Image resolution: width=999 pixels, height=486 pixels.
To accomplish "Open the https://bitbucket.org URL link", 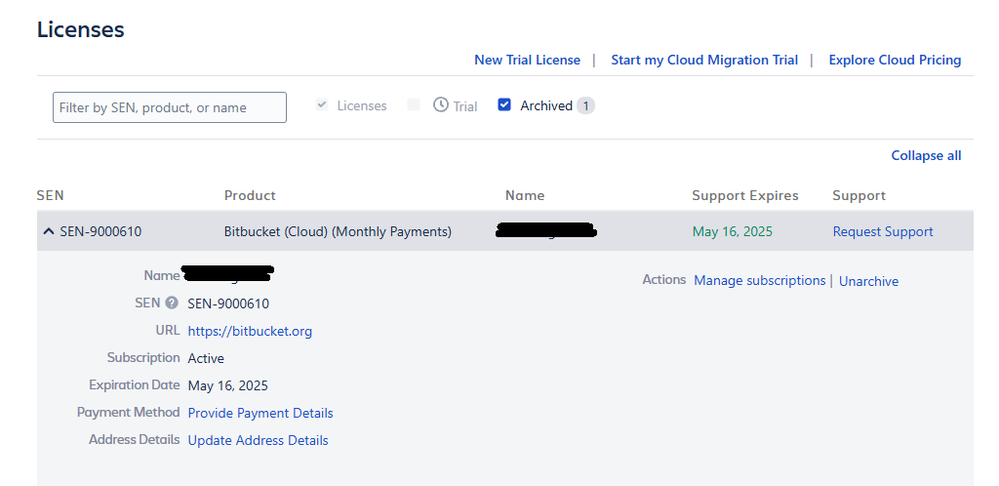I will 250,331.
